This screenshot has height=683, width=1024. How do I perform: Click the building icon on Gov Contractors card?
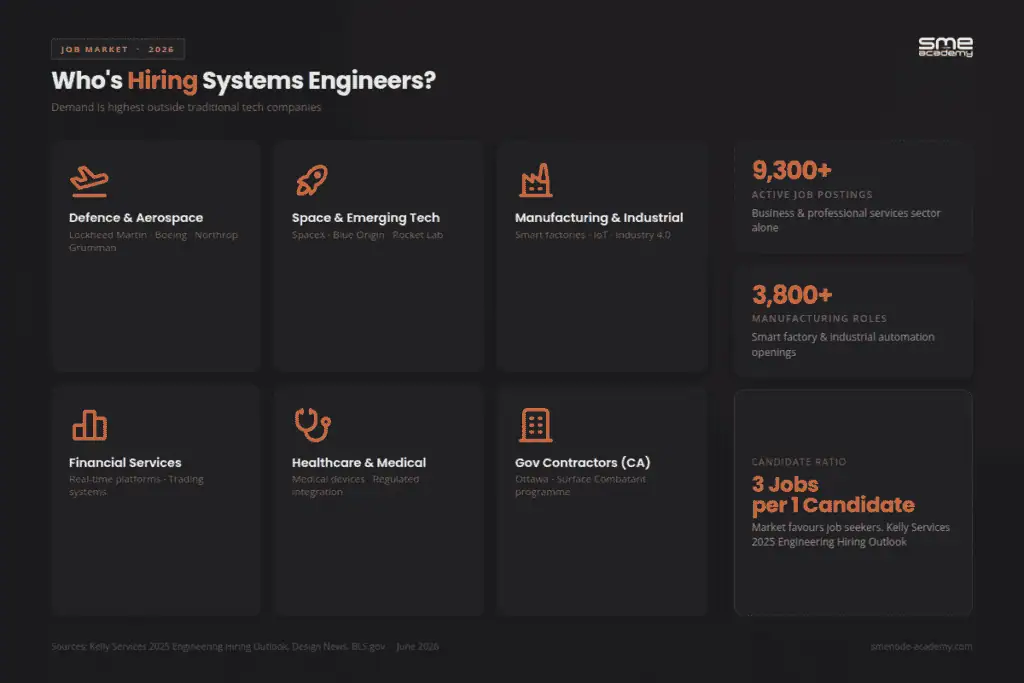pyautogui.click(x=536, y=425)
